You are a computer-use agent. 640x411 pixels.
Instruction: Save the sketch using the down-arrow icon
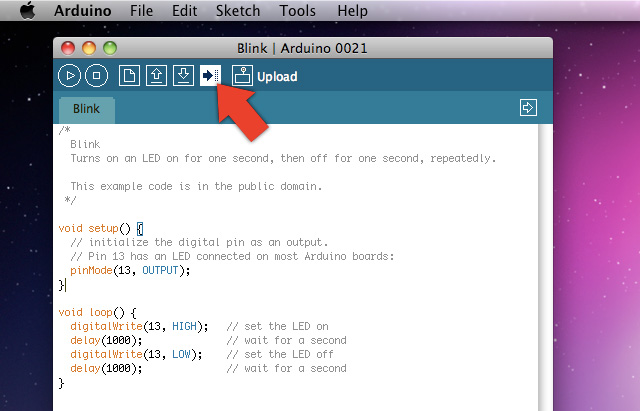pos(183,75)
